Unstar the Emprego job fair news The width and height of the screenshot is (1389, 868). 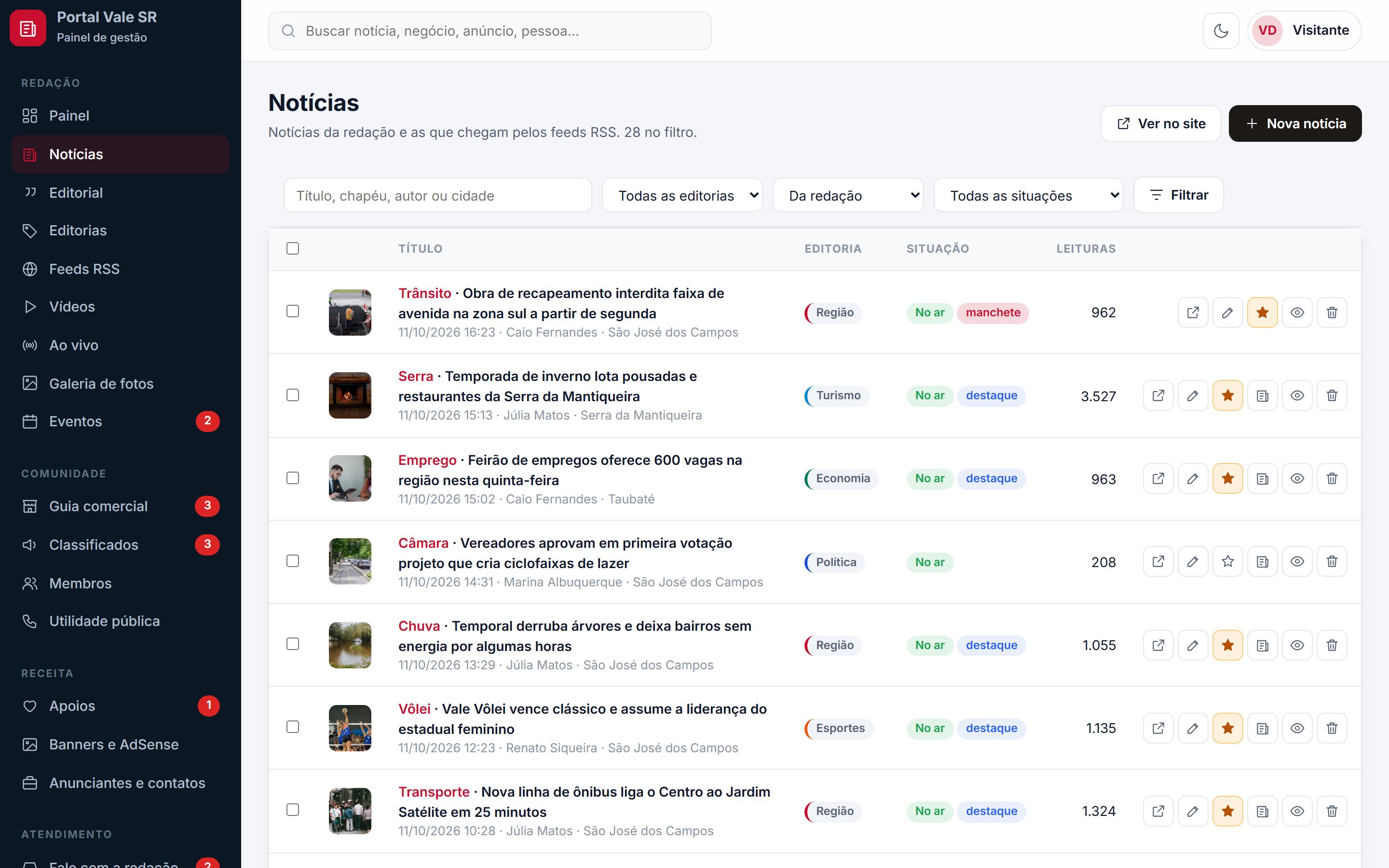(1228, 479)
